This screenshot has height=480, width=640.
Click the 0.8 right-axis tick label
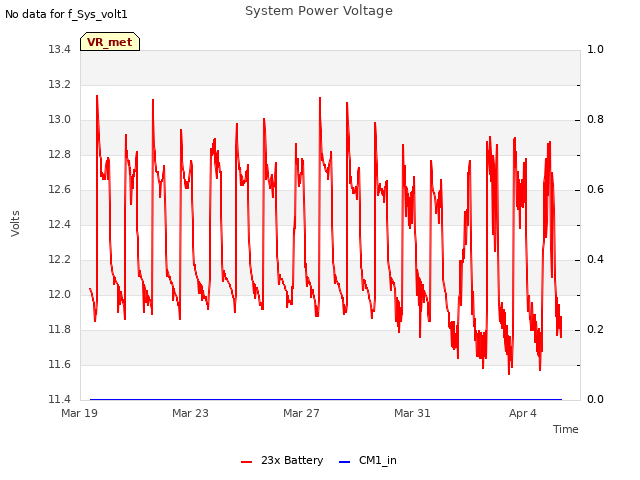tap(595, 120)
